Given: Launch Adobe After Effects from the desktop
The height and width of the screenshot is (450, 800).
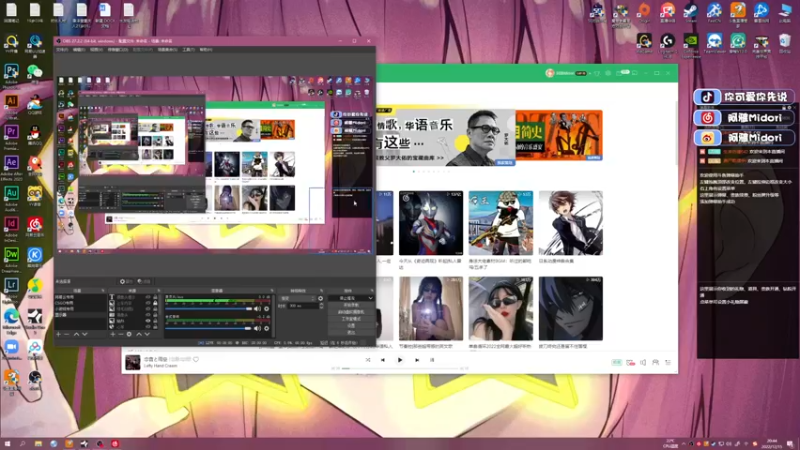Looking at the screenshot, I should (11, 163).
